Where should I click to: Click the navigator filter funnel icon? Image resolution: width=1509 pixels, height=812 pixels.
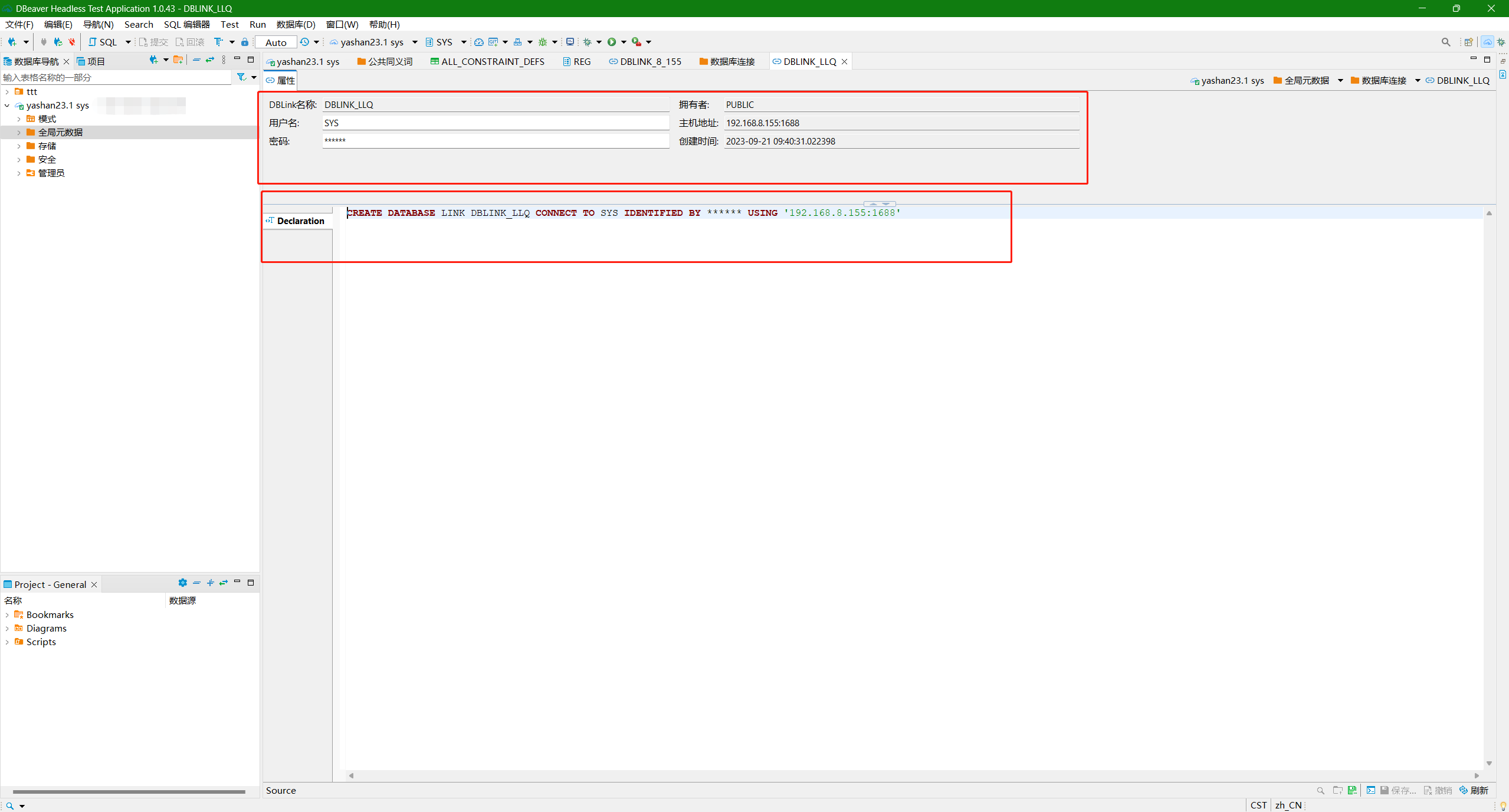tap(241, 77)
